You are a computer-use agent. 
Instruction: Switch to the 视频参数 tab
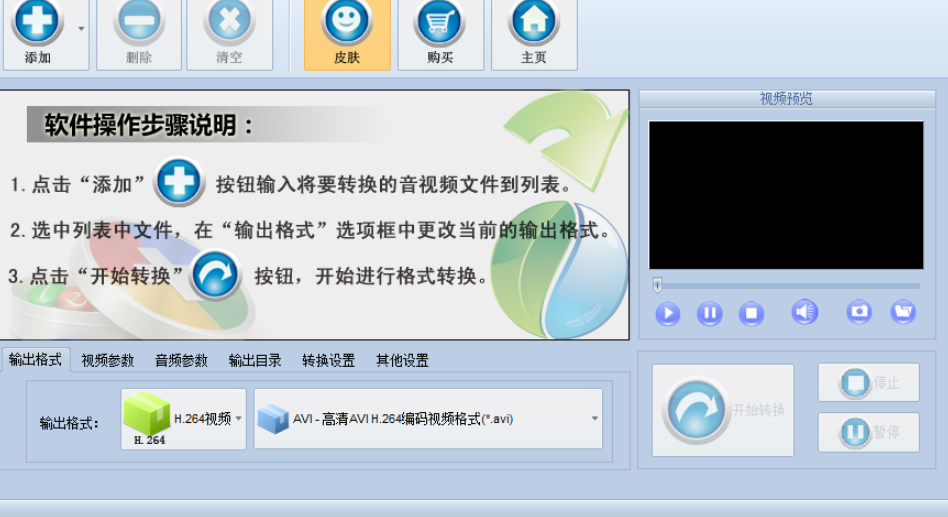pyautogui.click(x=108, y=361)
